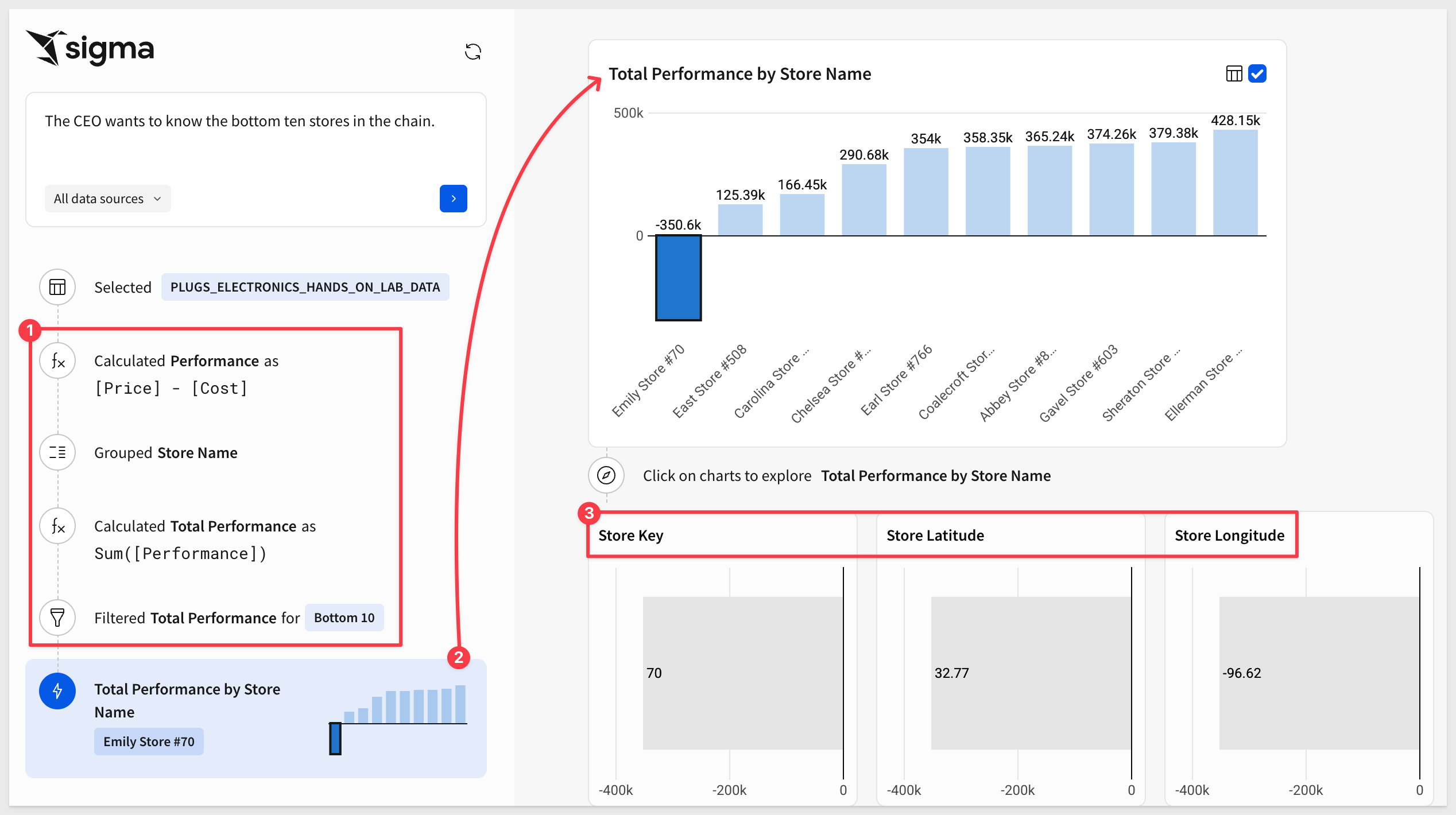Click the CEO bottom ten stores prompt text
Viewport: 1456px width, 815px height.
(x=239, y=121)
